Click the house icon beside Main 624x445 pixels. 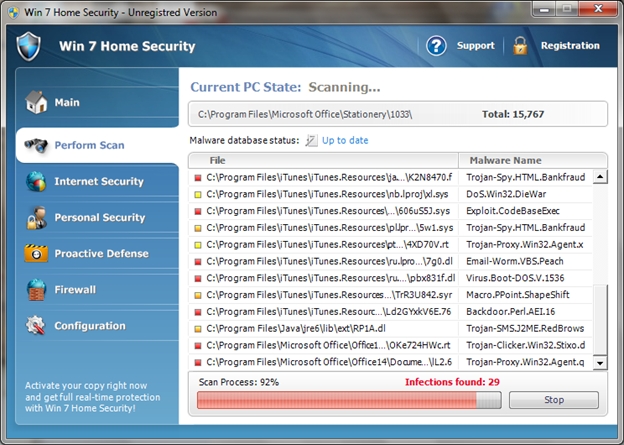pyautogui.click(x=37, y=102)
